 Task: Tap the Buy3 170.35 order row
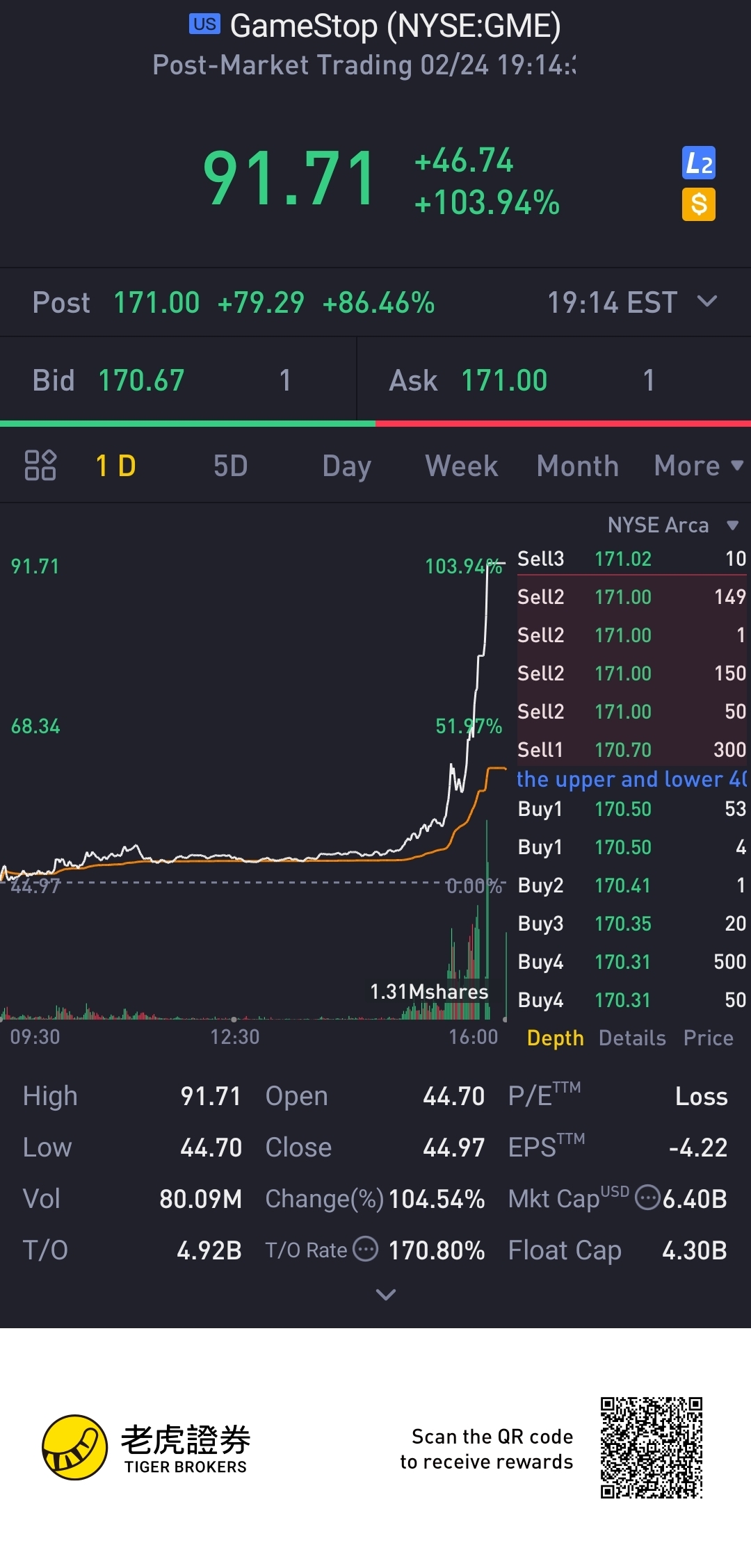point(631,924)
